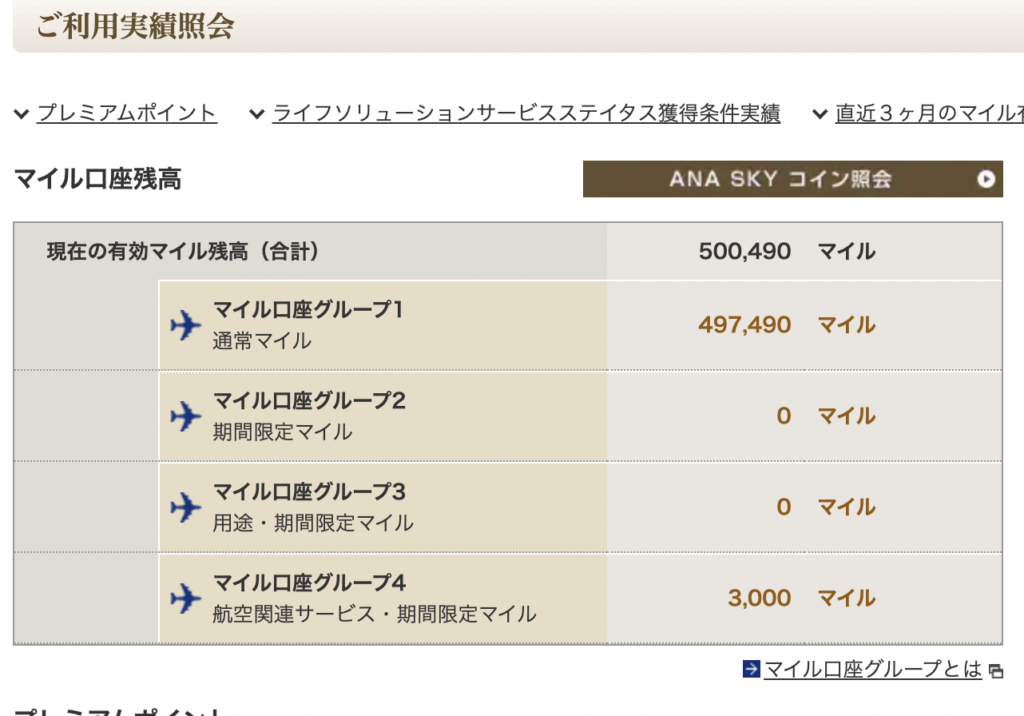The image size is (1024, 716).
Task: Click airplane icon for マイル口座グループ1
Action: point(185,325)
